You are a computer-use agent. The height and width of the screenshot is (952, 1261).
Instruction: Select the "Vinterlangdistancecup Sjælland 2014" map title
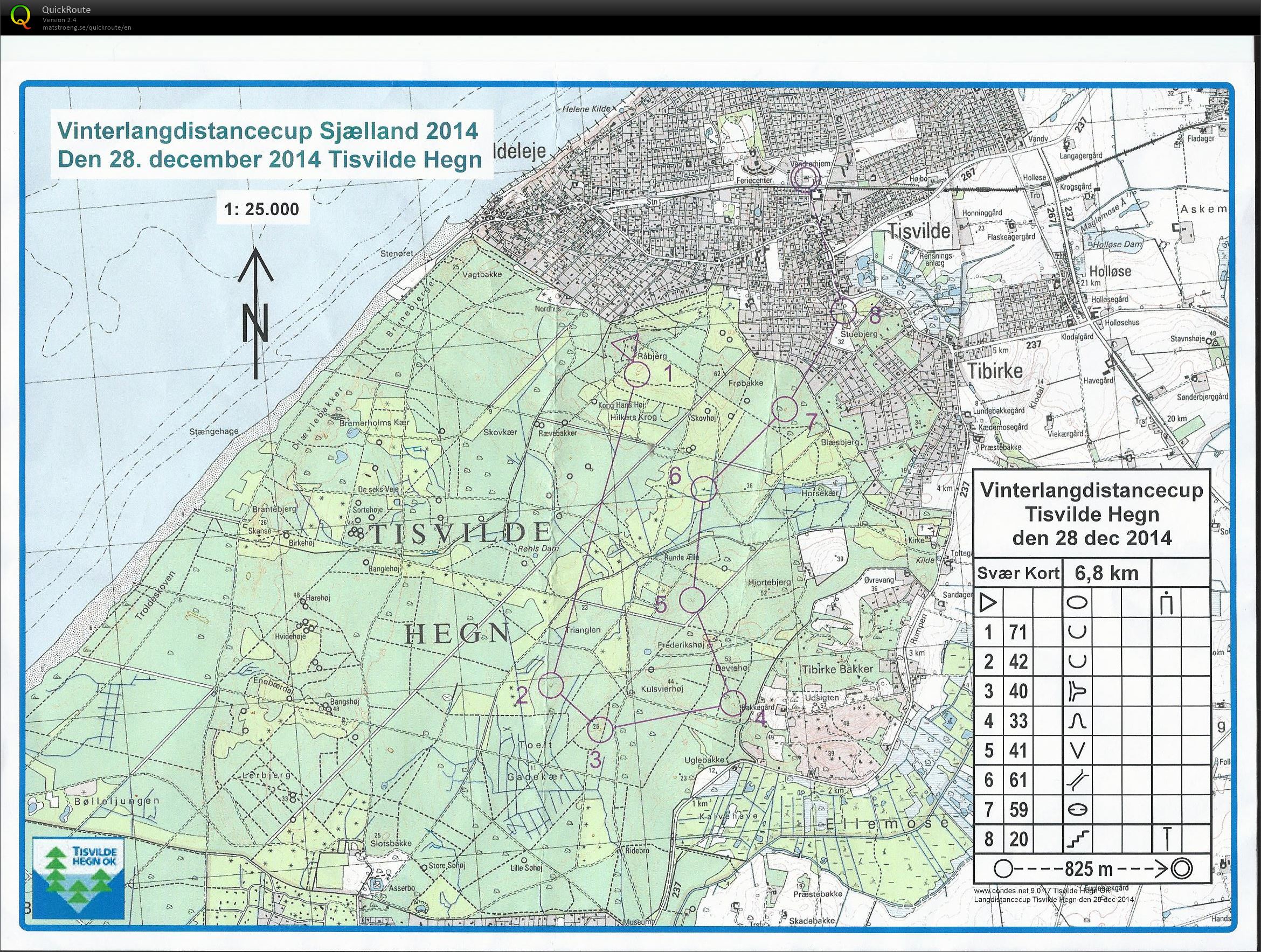pos(268,131)
